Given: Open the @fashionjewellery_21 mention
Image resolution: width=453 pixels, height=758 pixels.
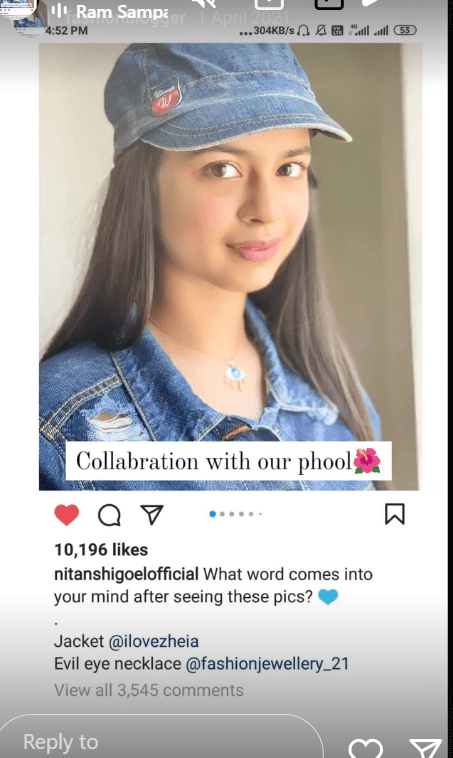Looking at the screenshot, I should tap(267, 664).
